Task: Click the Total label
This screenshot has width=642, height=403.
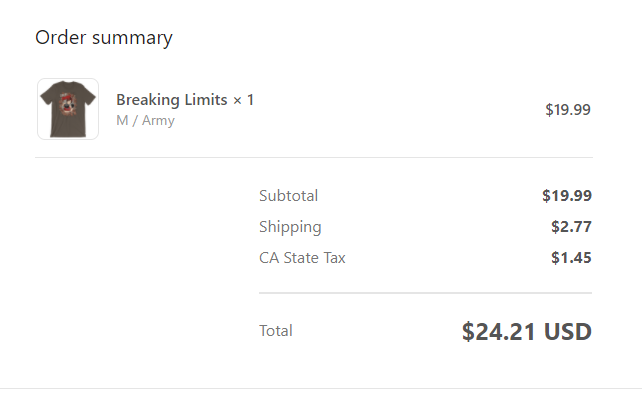Action: pyautogui.click(x=276, y=331)
